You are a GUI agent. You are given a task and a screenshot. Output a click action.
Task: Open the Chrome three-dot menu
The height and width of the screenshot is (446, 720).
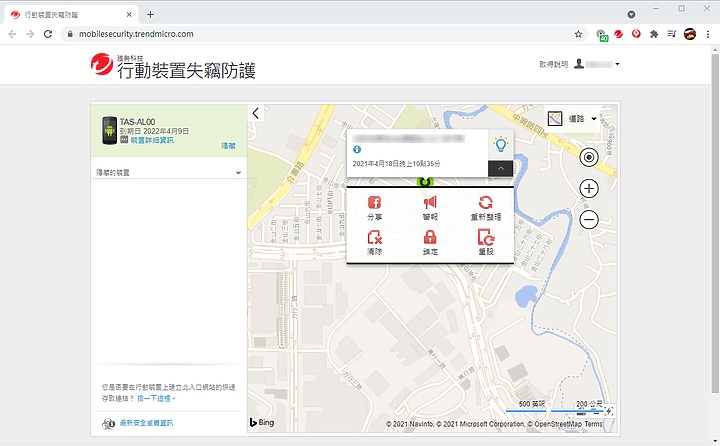708,34
